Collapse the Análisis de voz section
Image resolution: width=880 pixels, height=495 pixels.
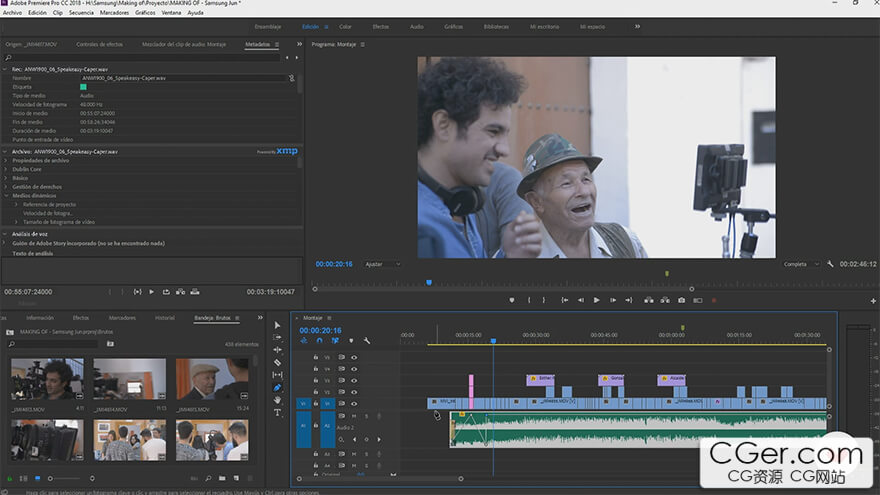pos(5,234)
